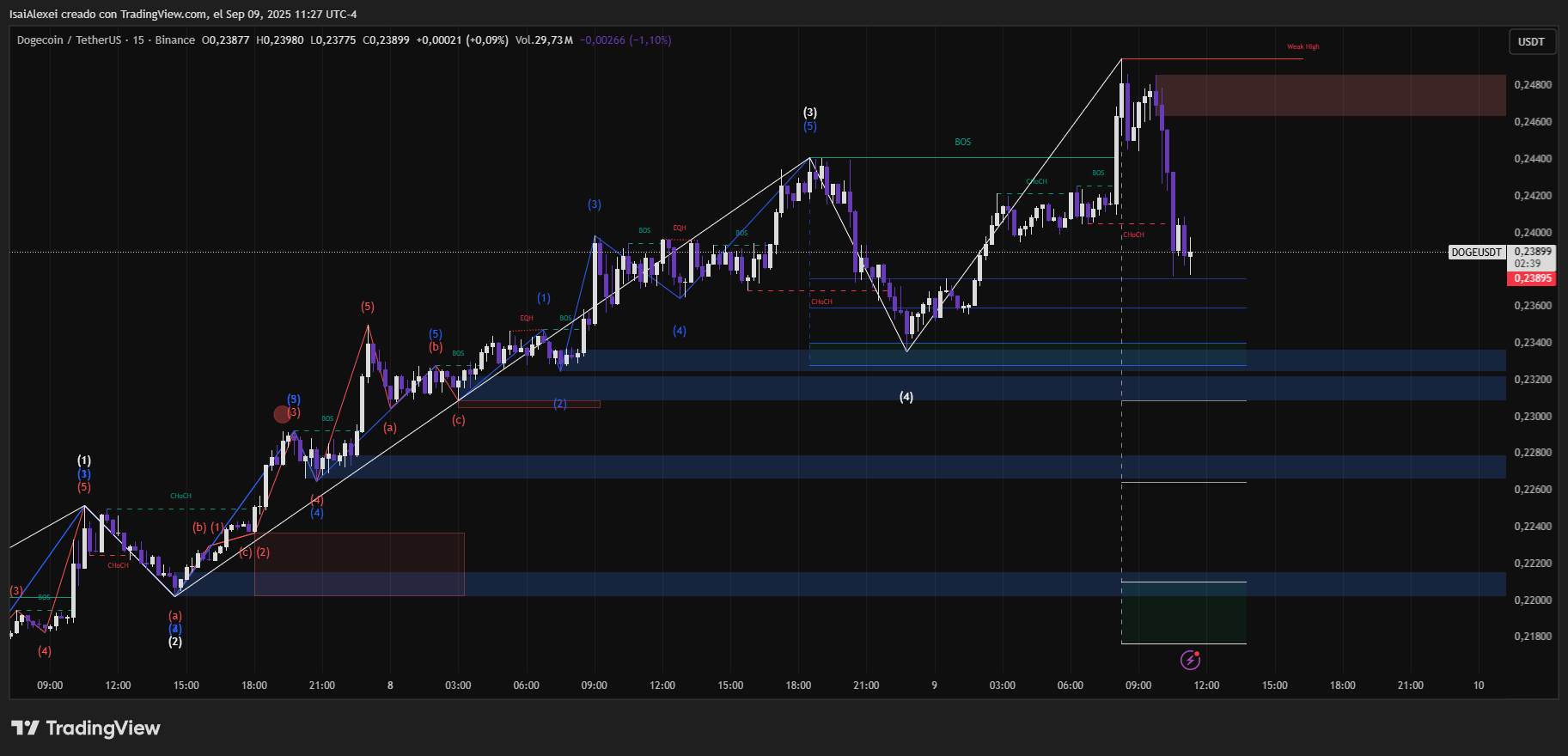Select the brown supply zone rectangle at top right

[x=1330, y=95]
